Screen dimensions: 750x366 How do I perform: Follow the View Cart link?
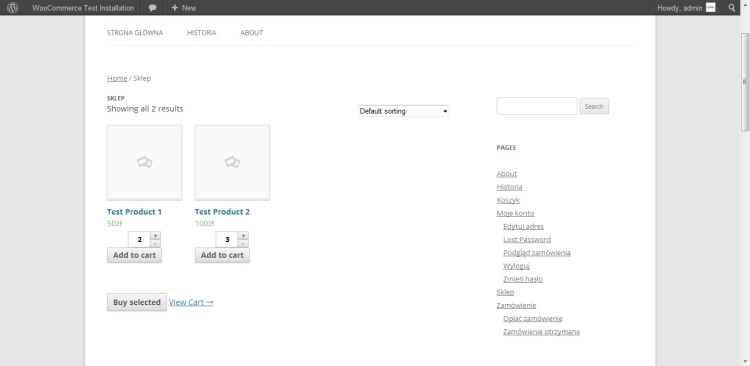tap(191, 302)
